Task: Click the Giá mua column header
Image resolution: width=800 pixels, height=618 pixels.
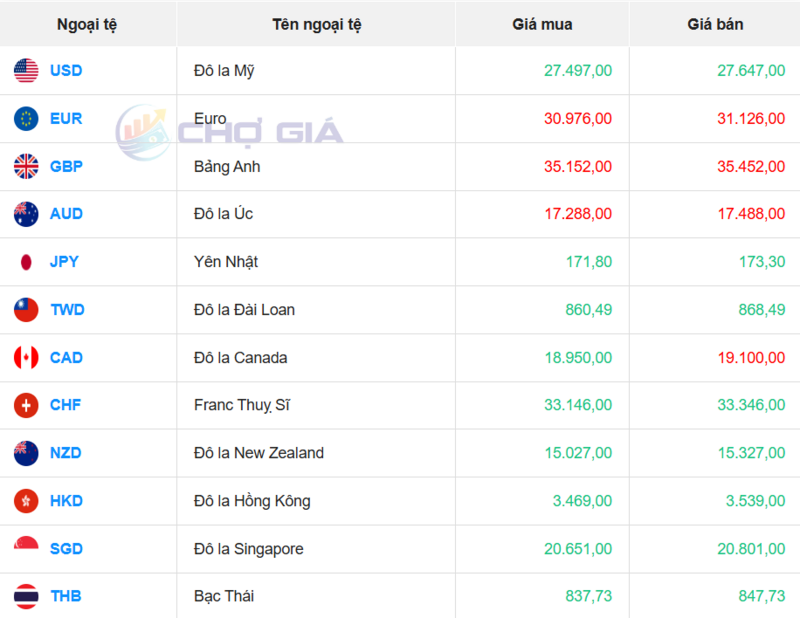Action: click(x=542, y=24)
